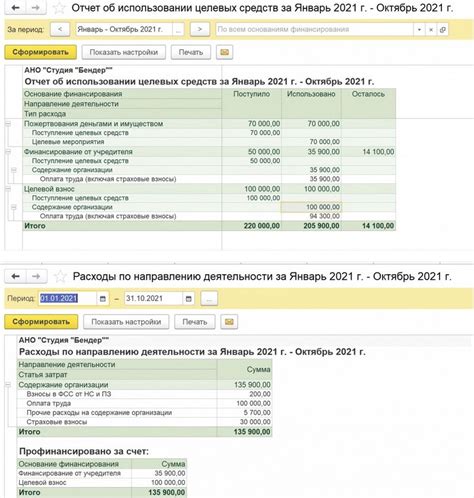
Task: Go forward using the arrow in the Расходы report window
Action: click(x=36, y=276)
